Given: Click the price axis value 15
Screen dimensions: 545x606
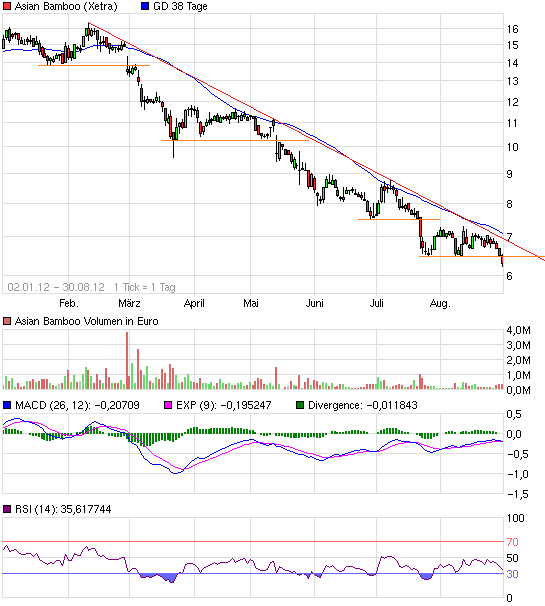Looking at the screenshot, I should (513, 45).
